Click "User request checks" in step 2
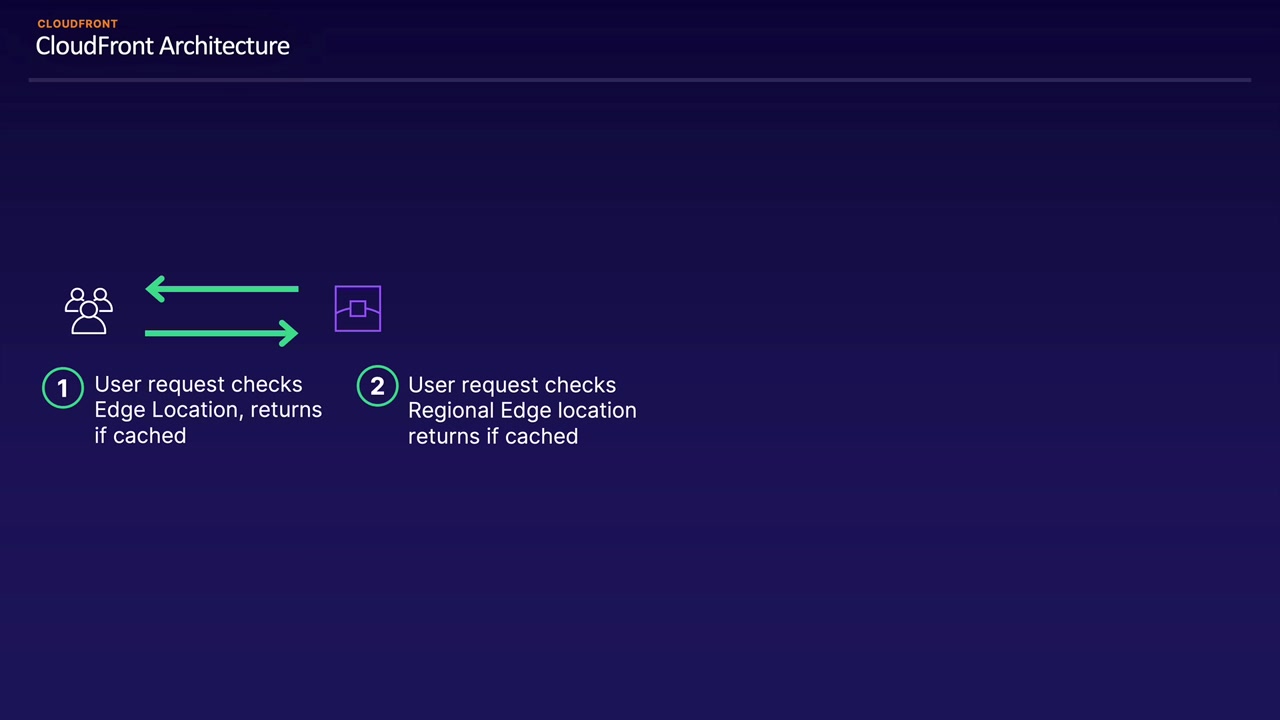 (x=512, y=385)
